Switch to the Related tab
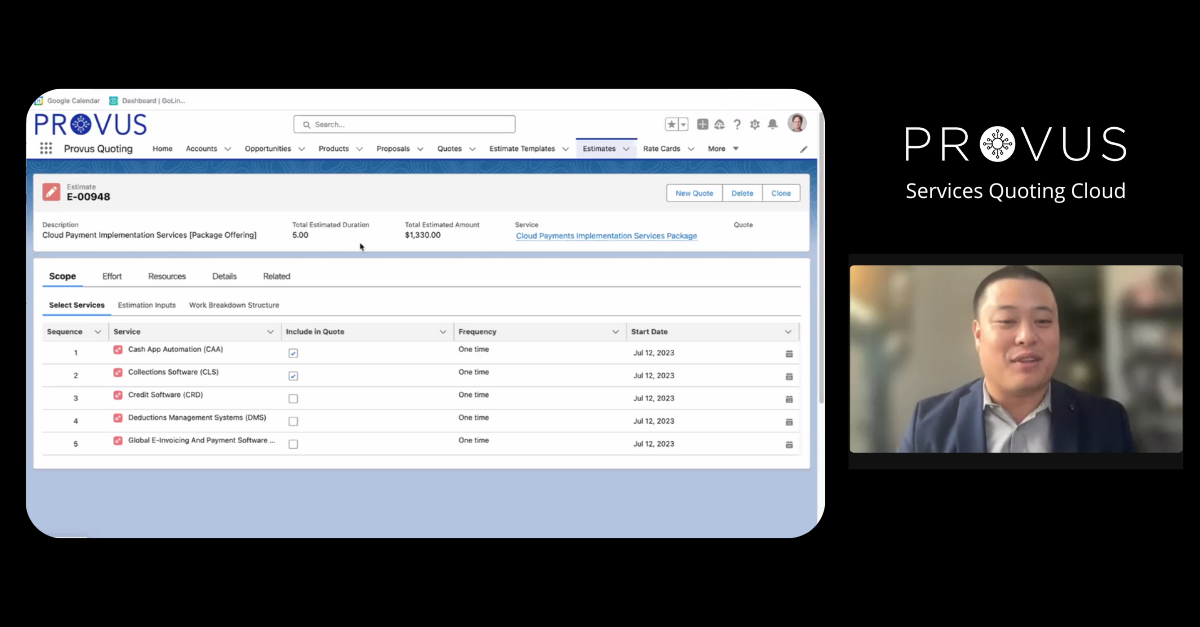The height and width of the screenshot is (627, 1200). coord(277,276)
